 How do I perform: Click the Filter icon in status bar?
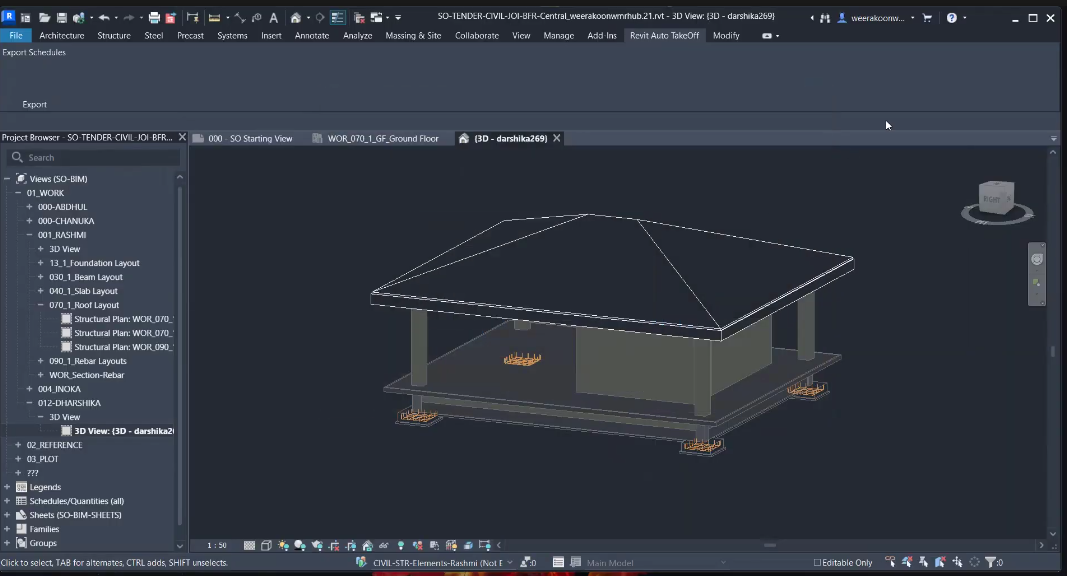pyautogui.click(x=990, y=562)
